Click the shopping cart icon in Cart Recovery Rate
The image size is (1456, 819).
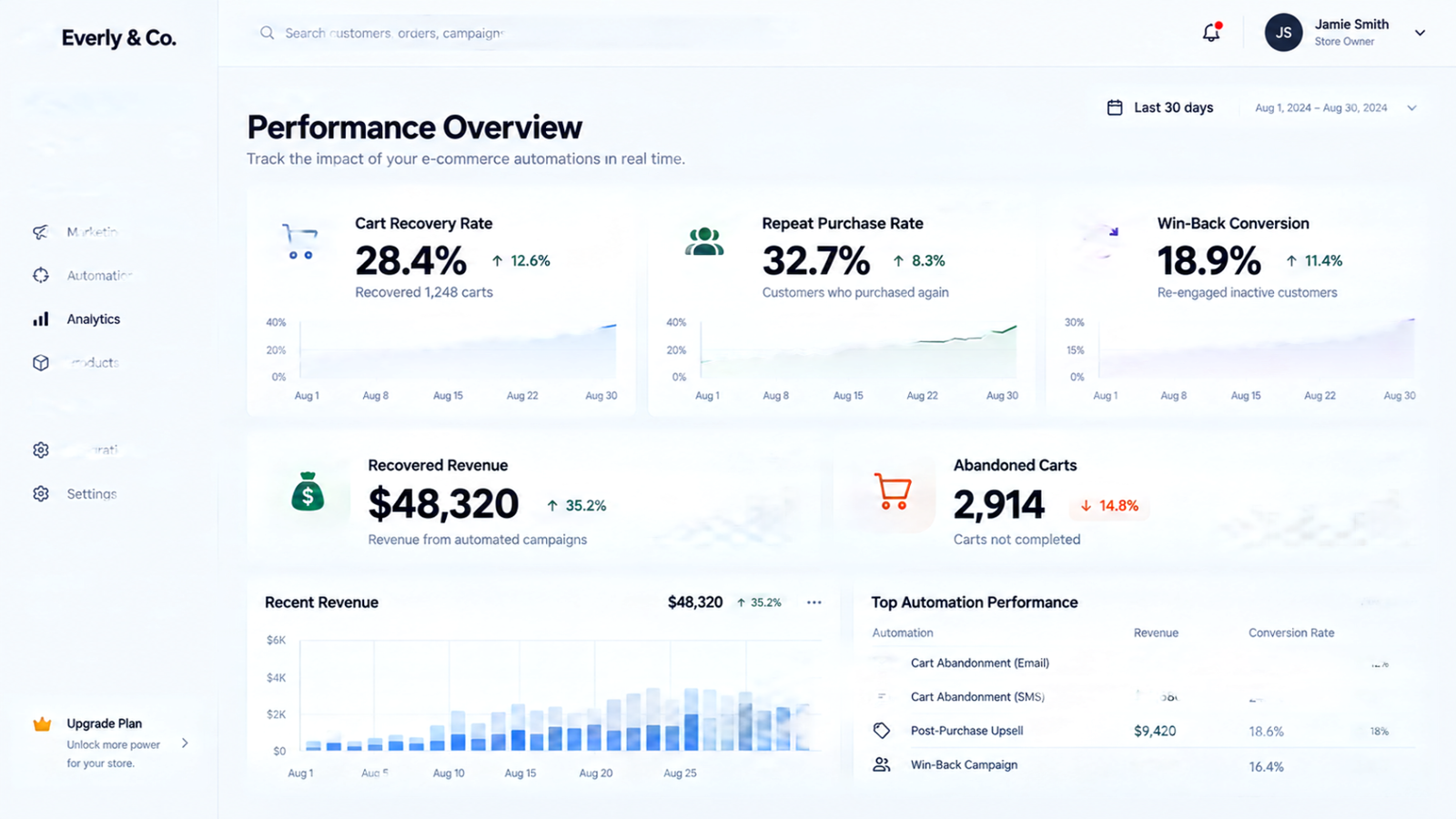click(300, 242)
